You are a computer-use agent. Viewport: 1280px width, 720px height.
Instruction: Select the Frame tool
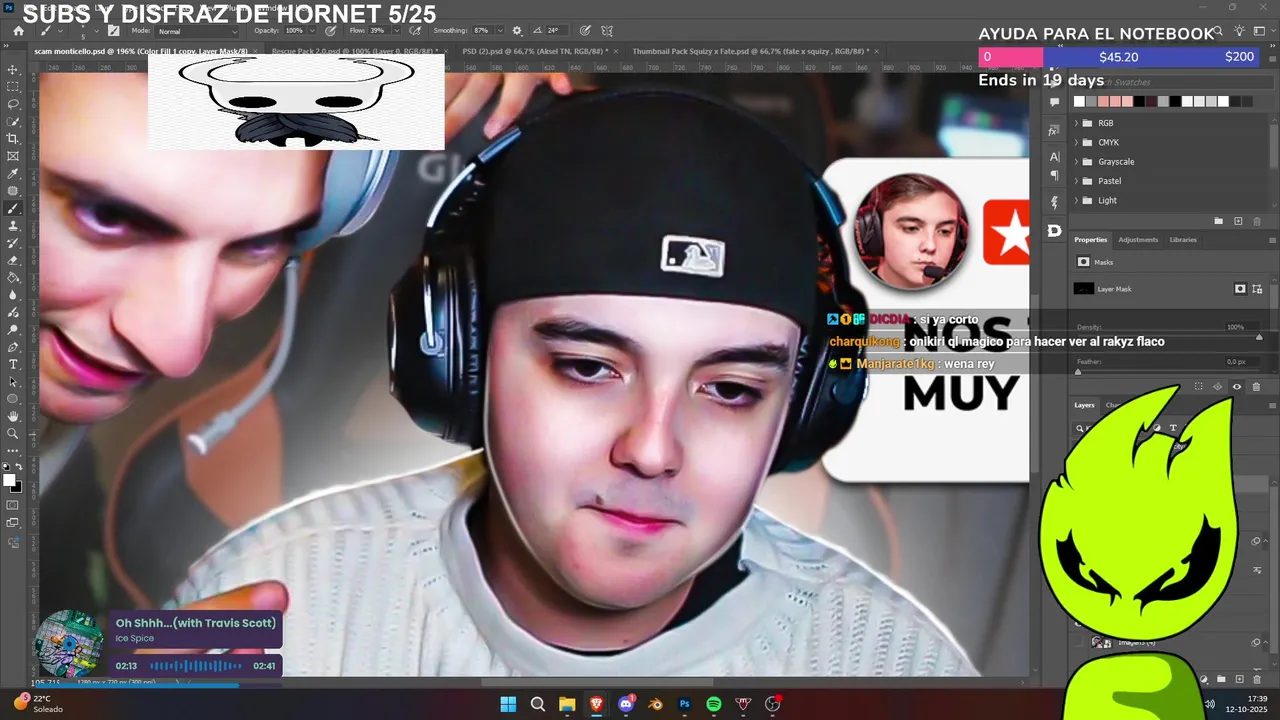tap(13, 156)
